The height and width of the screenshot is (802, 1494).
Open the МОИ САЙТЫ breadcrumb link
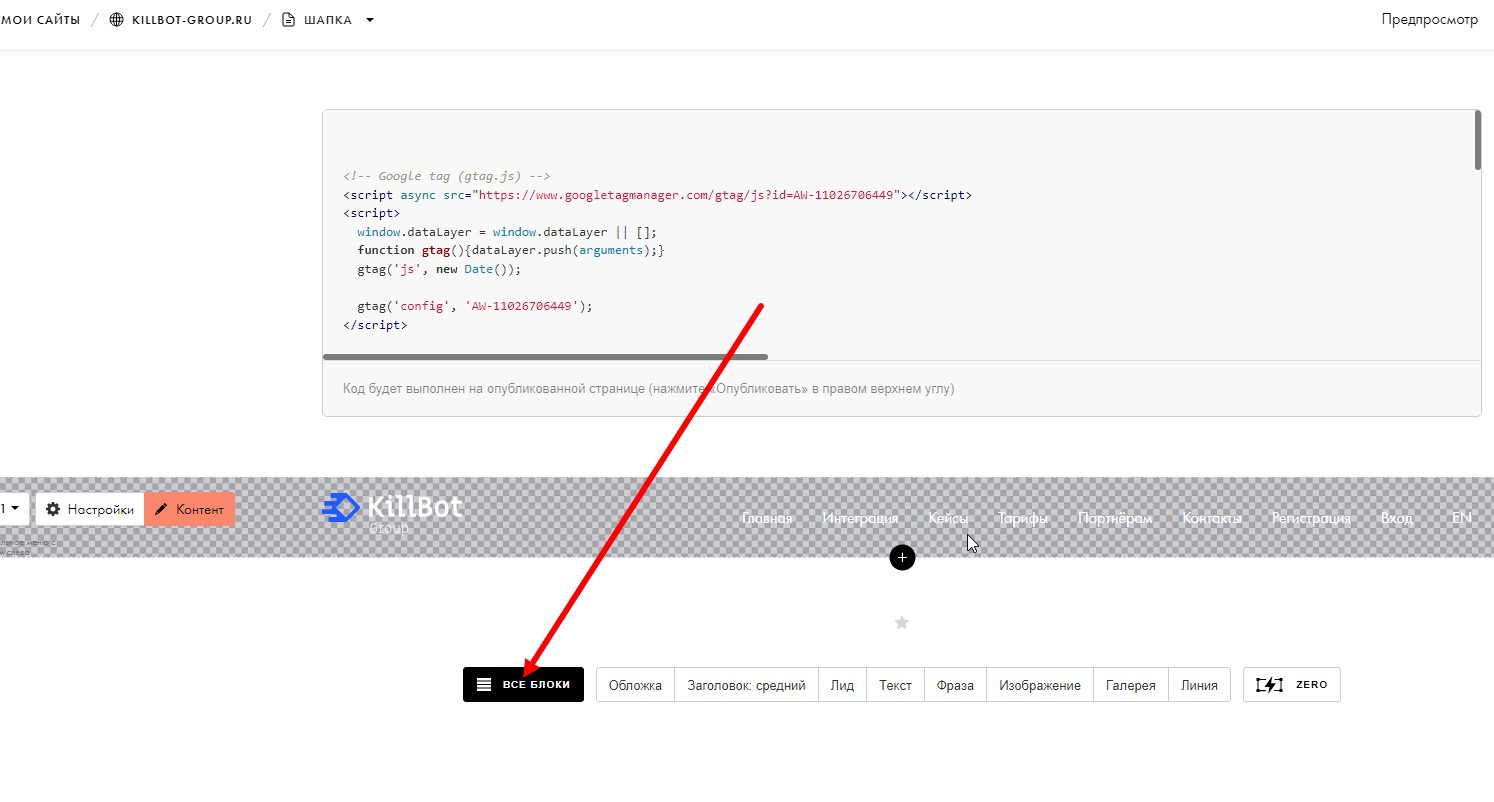point(40,20)
